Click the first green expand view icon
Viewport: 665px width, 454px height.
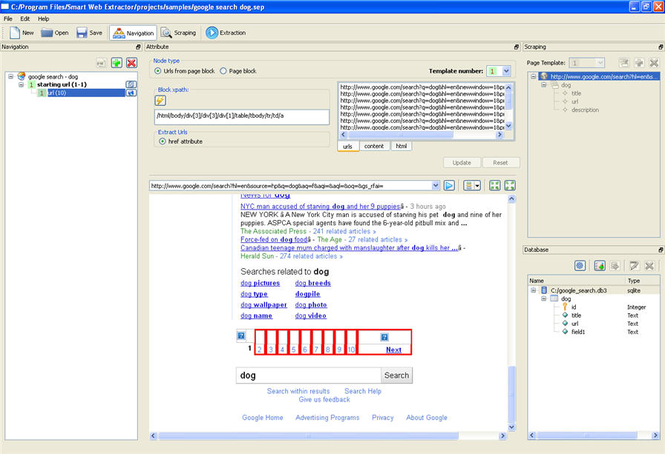[x=495, y=185]
